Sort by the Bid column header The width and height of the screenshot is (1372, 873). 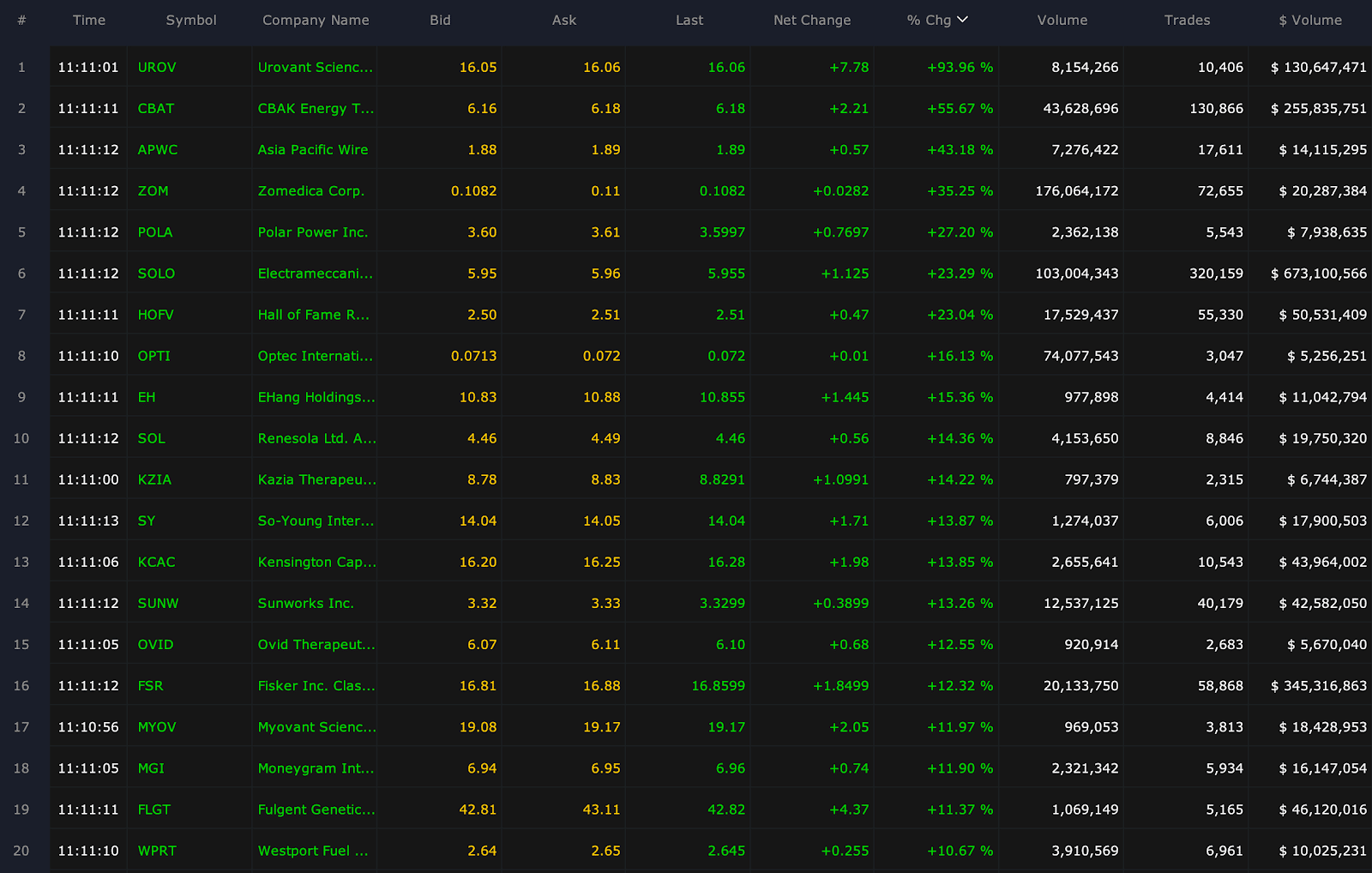point(440,20)
